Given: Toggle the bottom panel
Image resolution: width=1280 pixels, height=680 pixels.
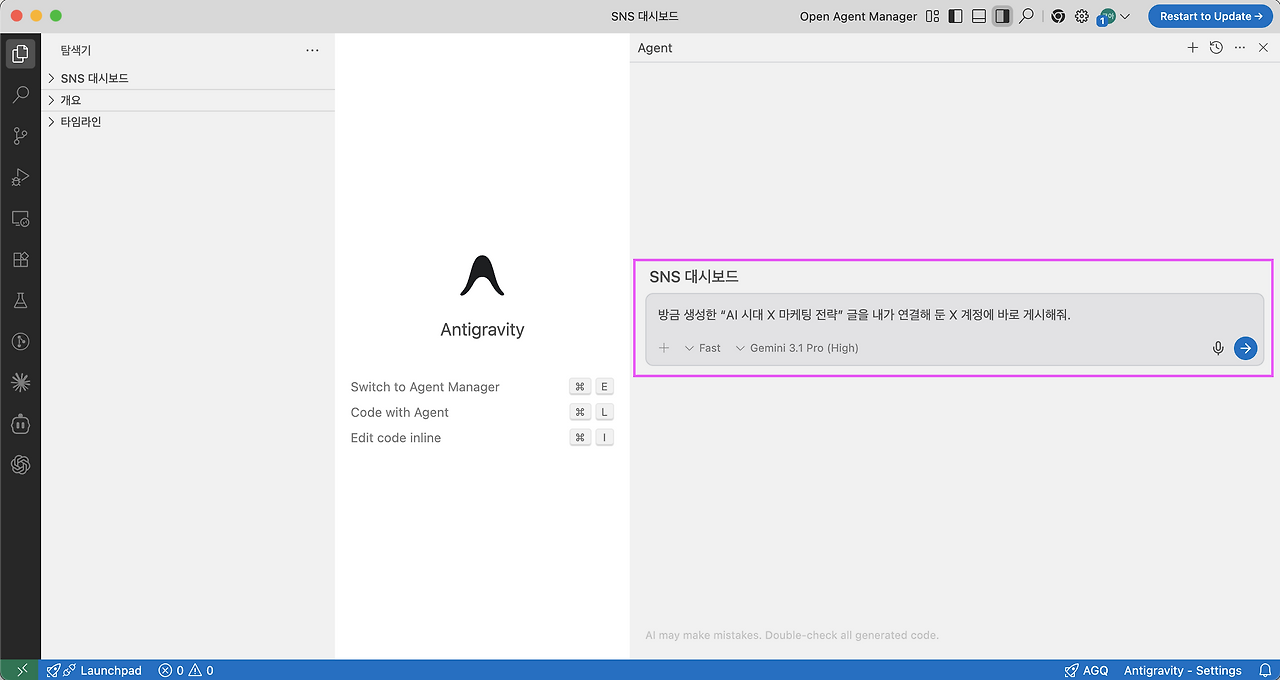Looking at the screenshot, I should (x=979, y=16).
